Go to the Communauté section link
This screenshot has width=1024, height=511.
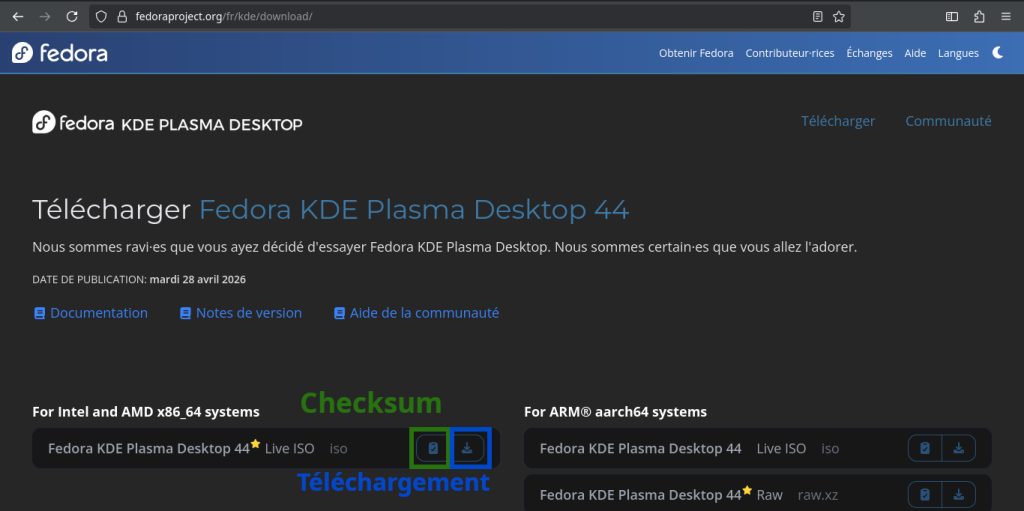(948, 122)
